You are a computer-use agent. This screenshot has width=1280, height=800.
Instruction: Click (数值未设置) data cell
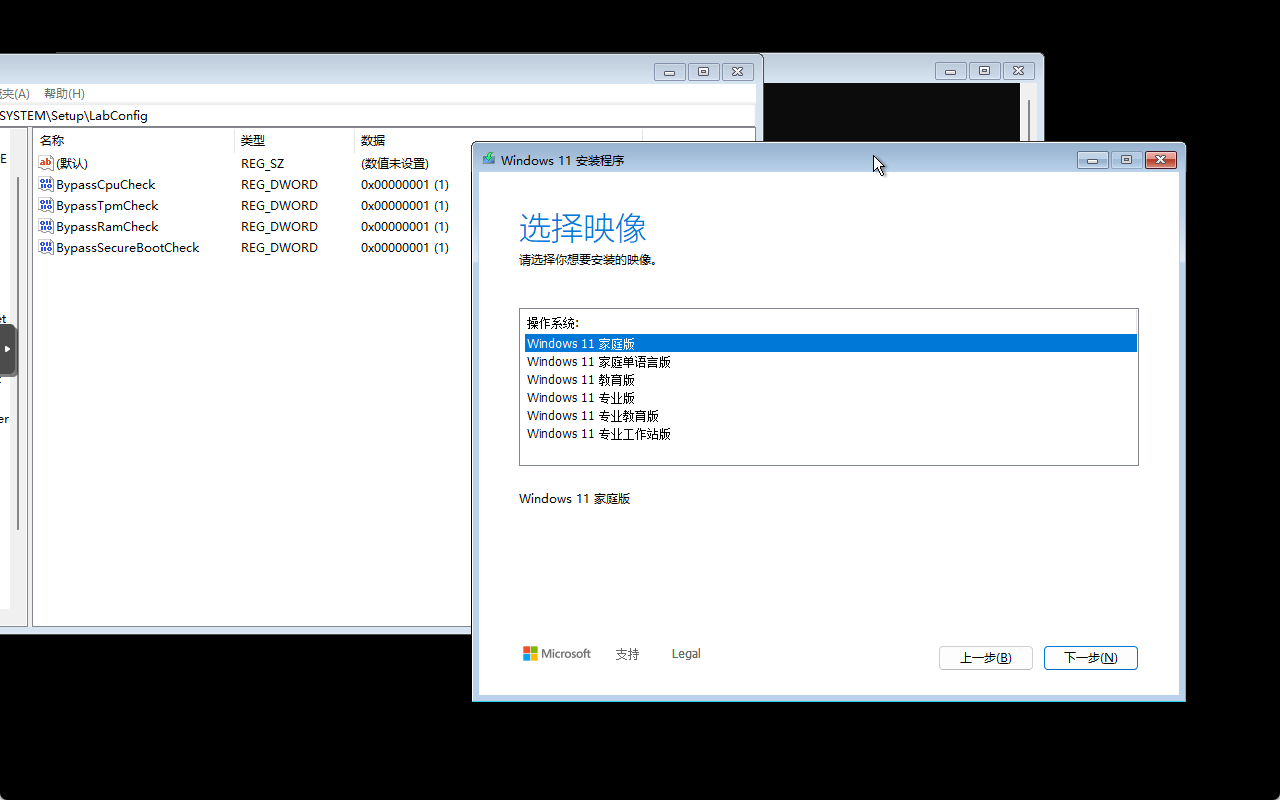[x=395, y=164]
